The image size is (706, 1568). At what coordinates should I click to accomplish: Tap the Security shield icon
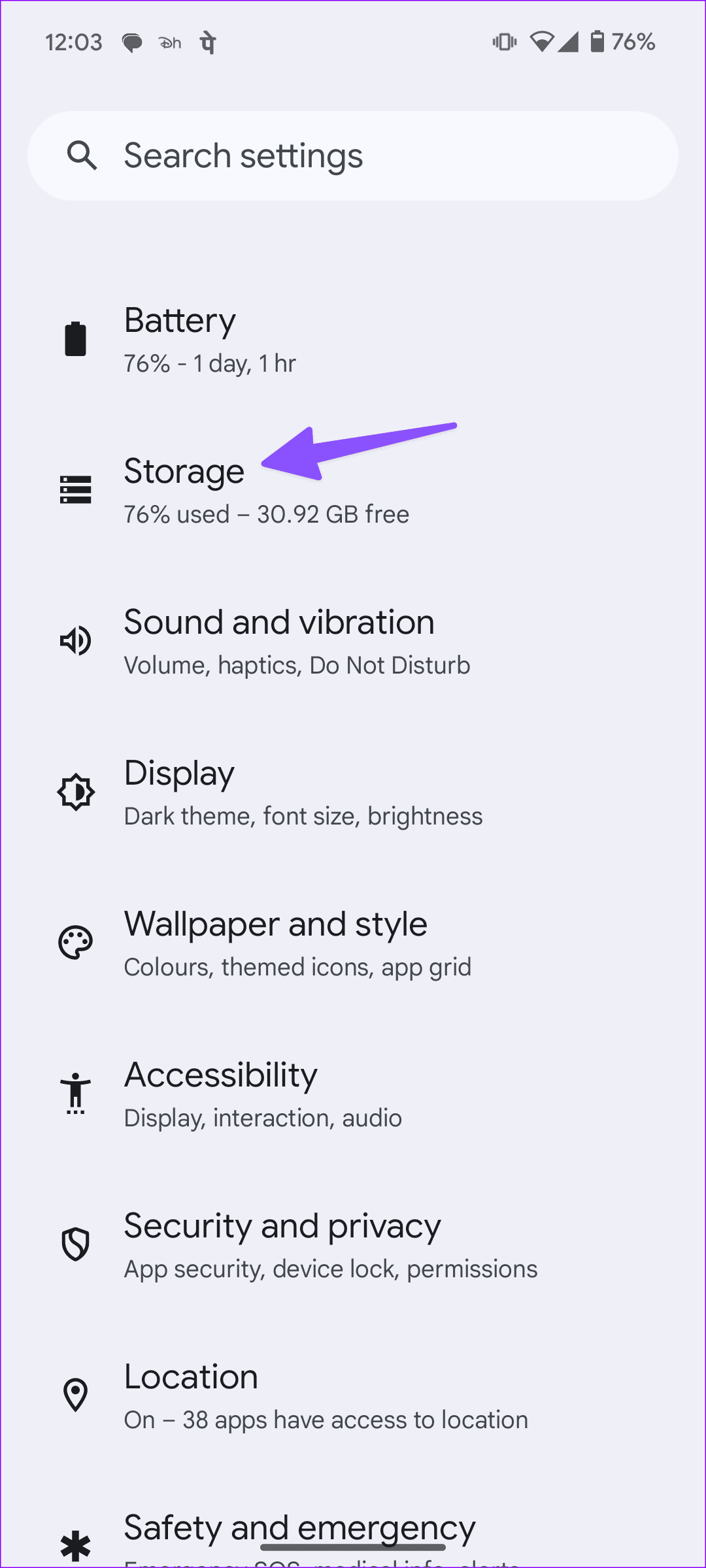click(76, 1245)
